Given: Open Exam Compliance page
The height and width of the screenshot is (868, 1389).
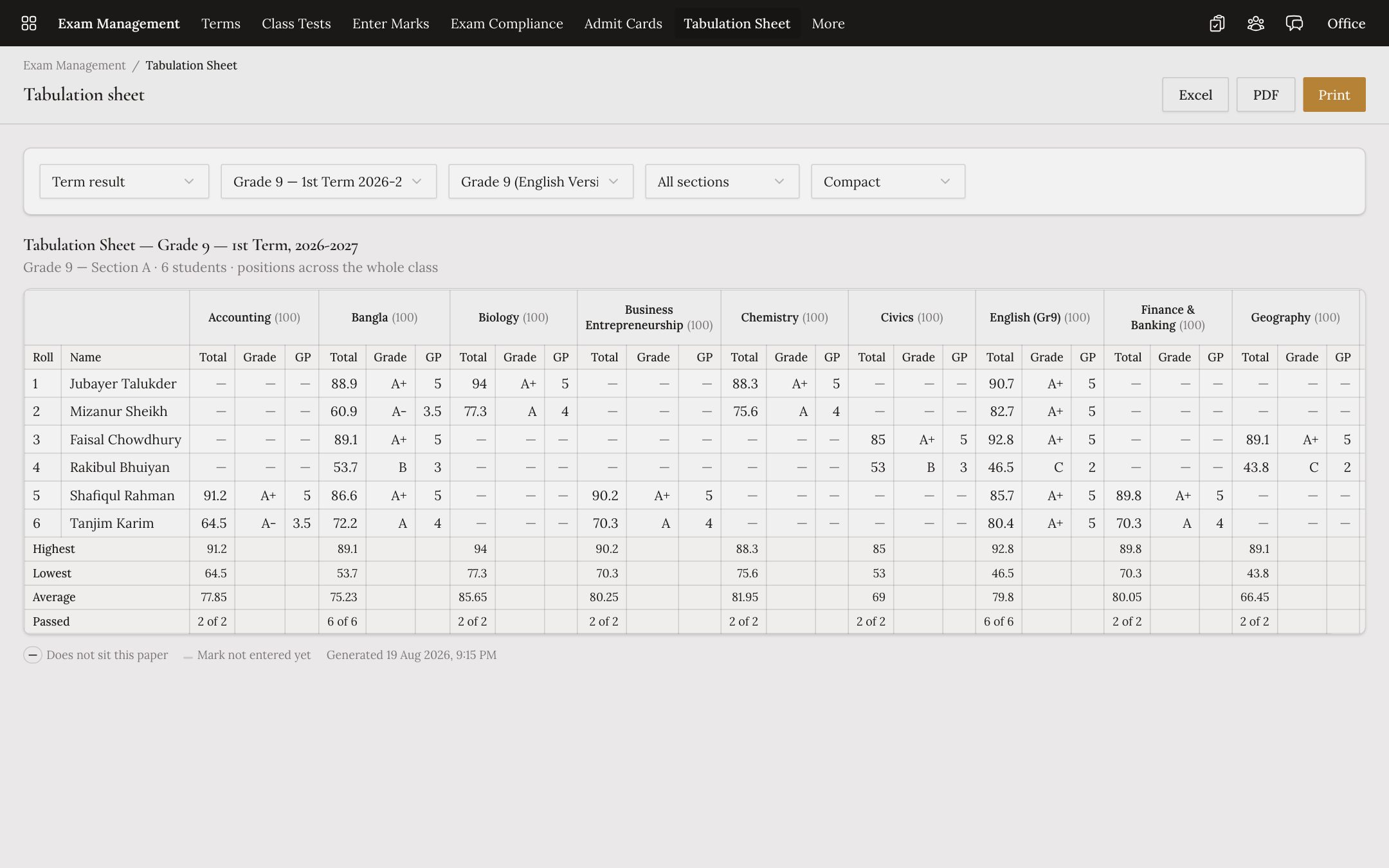Looking at the screenshot, I should 507,23.
